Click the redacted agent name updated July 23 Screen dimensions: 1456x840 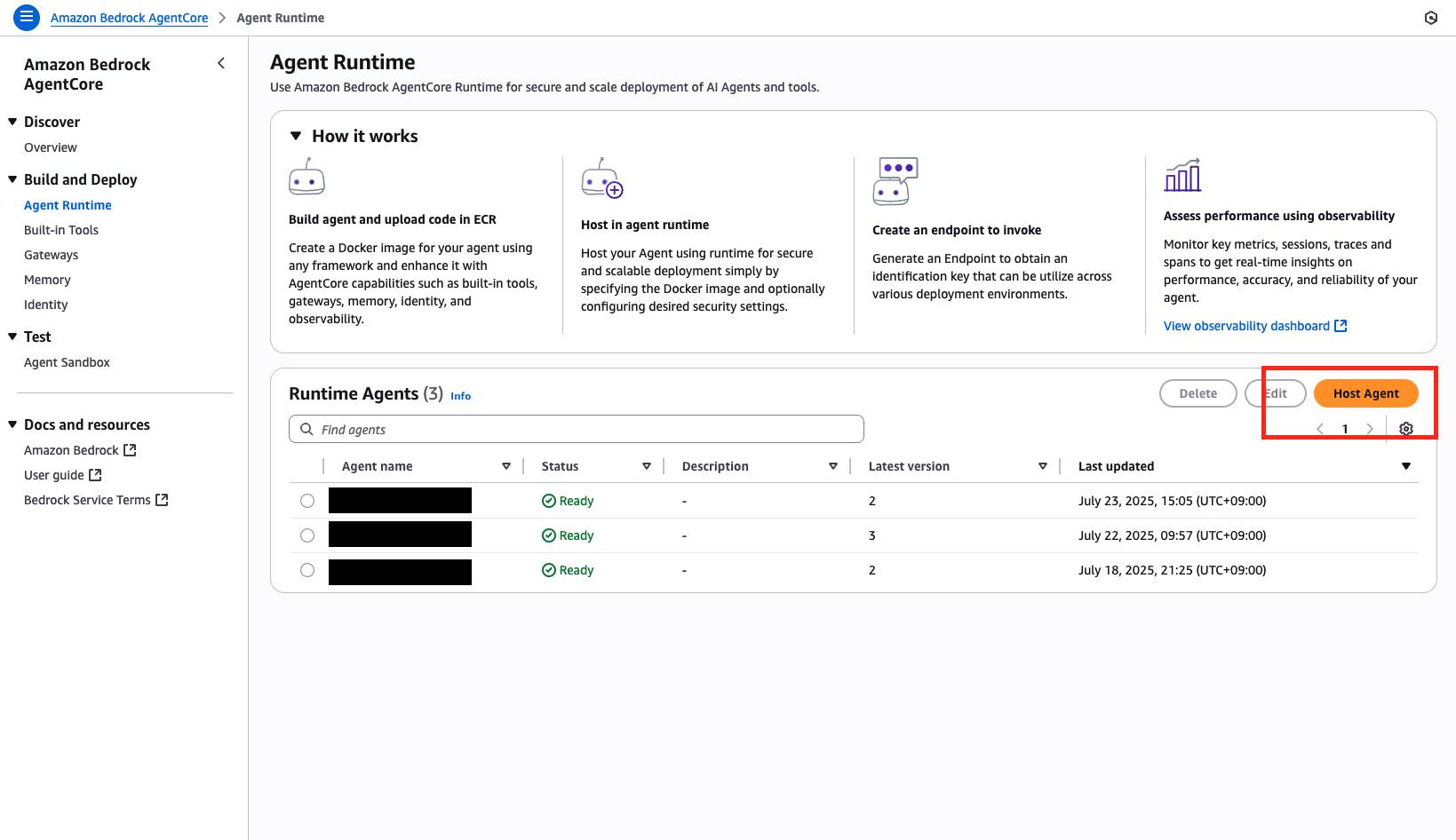[x=400, y=501]
